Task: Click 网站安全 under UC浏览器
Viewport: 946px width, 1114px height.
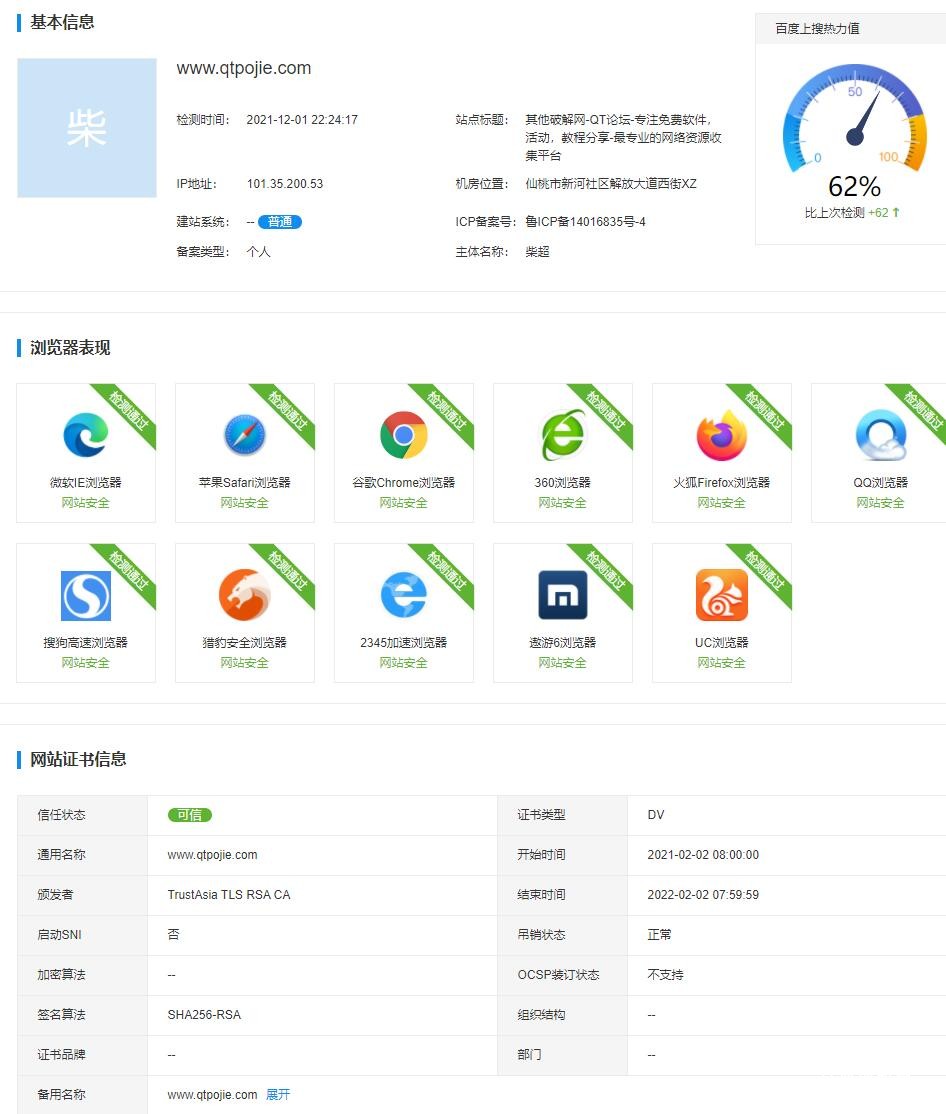Action: point(722,663)
